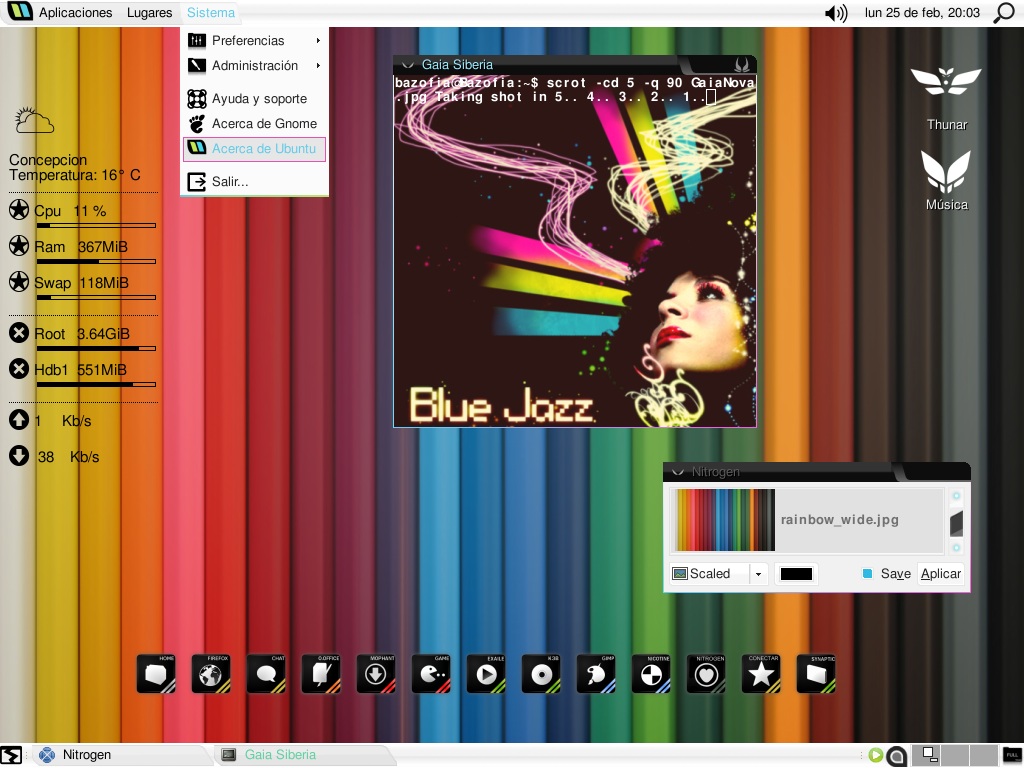Screen dimensions: 1024x768
Task: Click the Nitrogen list scrollbar handle
Action: pyautogui.click(x=956, y=522)
